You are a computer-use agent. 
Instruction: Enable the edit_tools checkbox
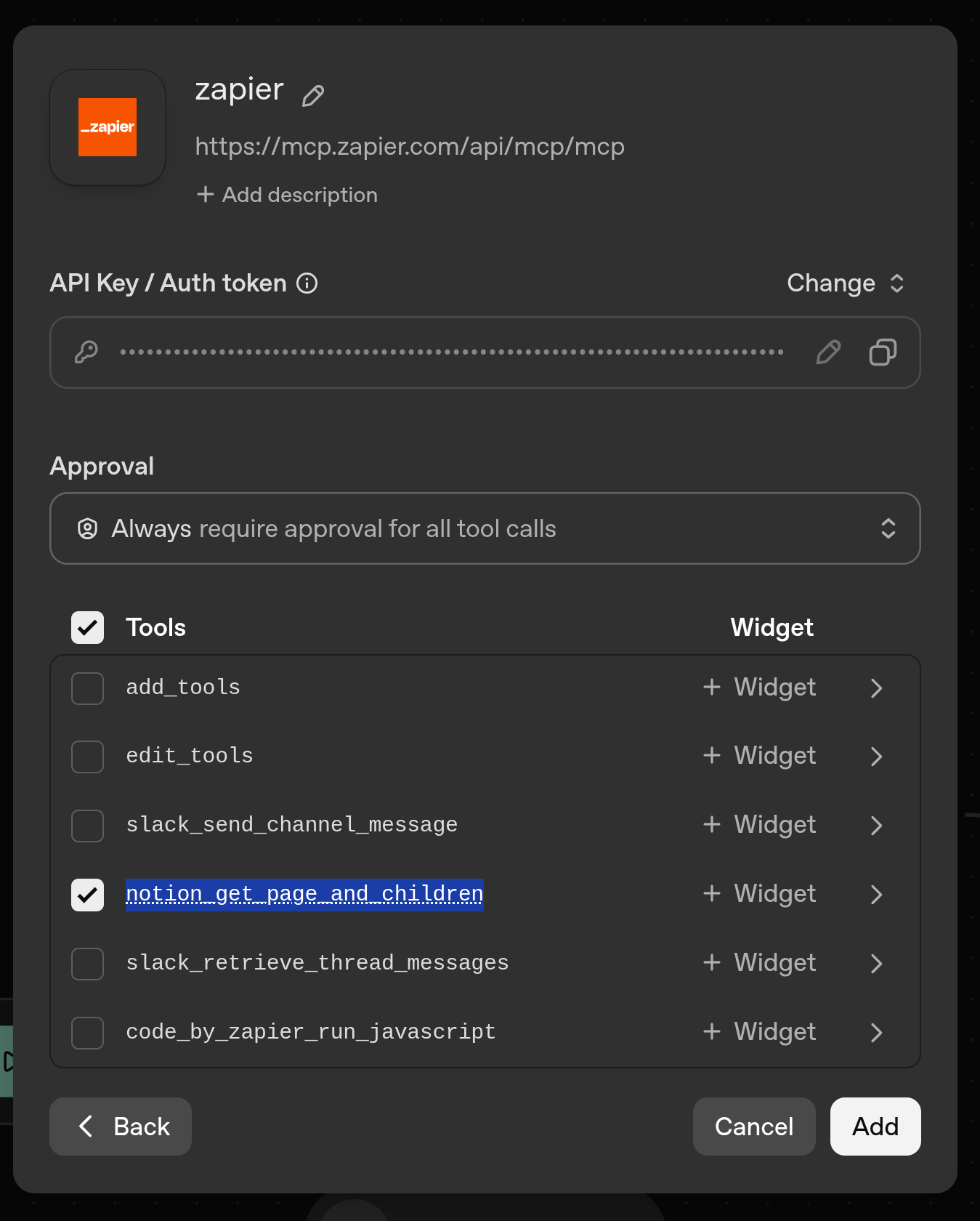(x=87, y=757)
